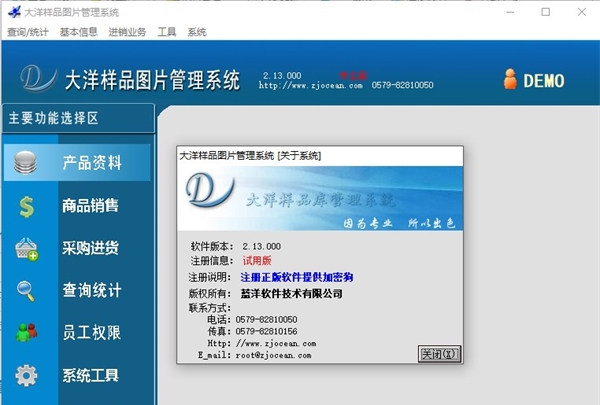
Task: Close the about dialog with 关闭(X)
Action: coord(439,354)
